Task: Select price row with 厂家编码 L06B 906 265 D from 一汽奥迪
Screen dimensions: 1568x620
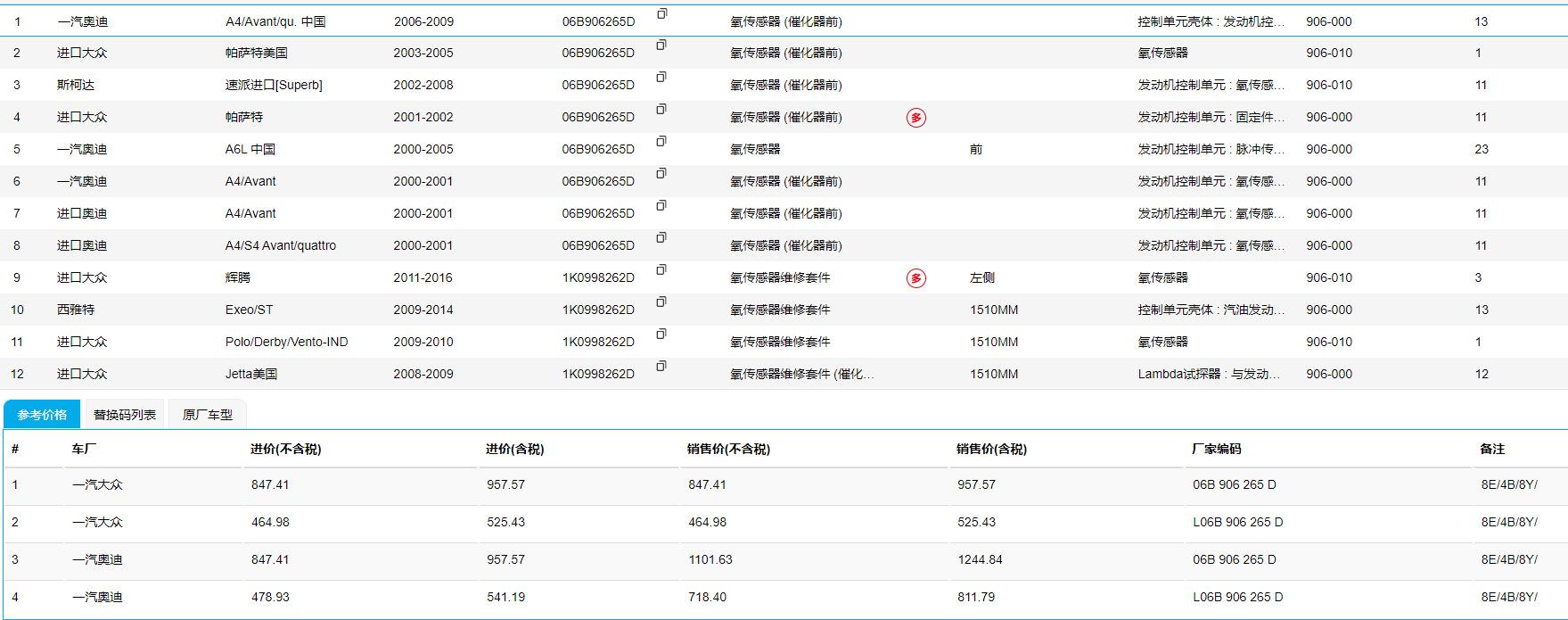Action: point(1237,597)
